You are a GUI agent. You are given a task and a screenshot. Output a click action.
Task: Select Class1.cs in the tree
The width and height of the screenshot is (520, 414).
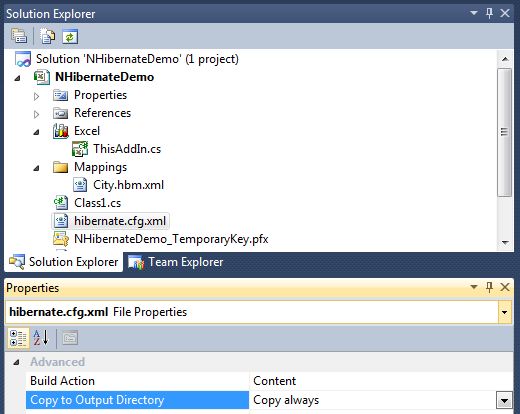pos(97,203)
